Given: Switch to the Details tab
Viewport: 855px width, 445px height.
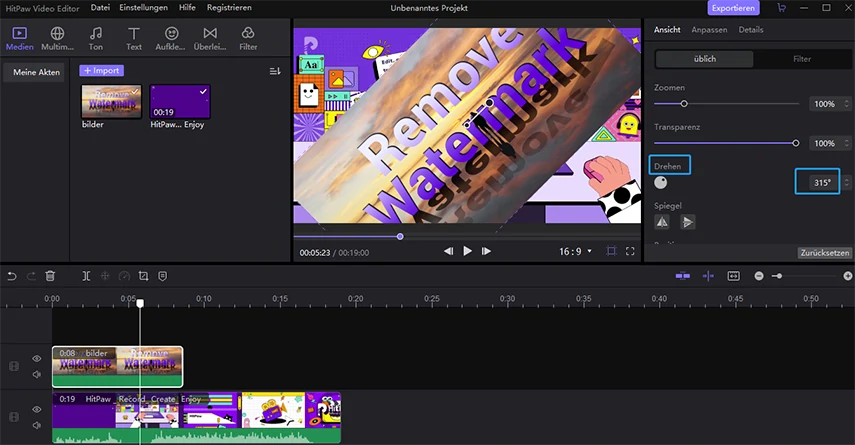Looking at the screenshot, I should coord(751,29).
